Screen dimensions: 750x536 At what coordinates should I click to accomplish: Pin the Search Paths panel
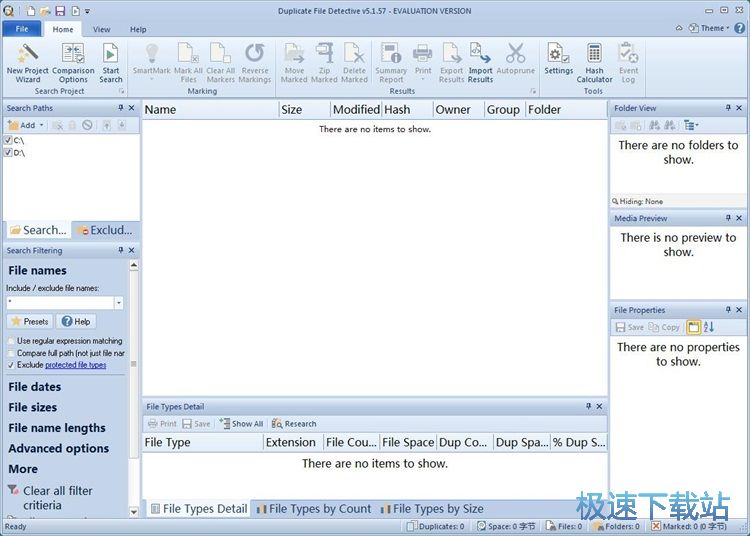point(121,108)
